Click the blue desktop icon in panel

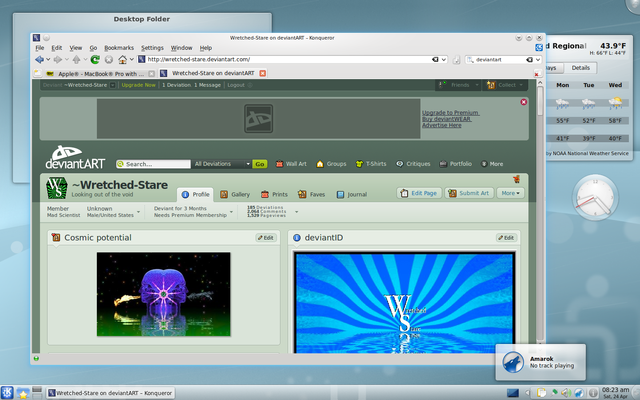coord(513,393)
